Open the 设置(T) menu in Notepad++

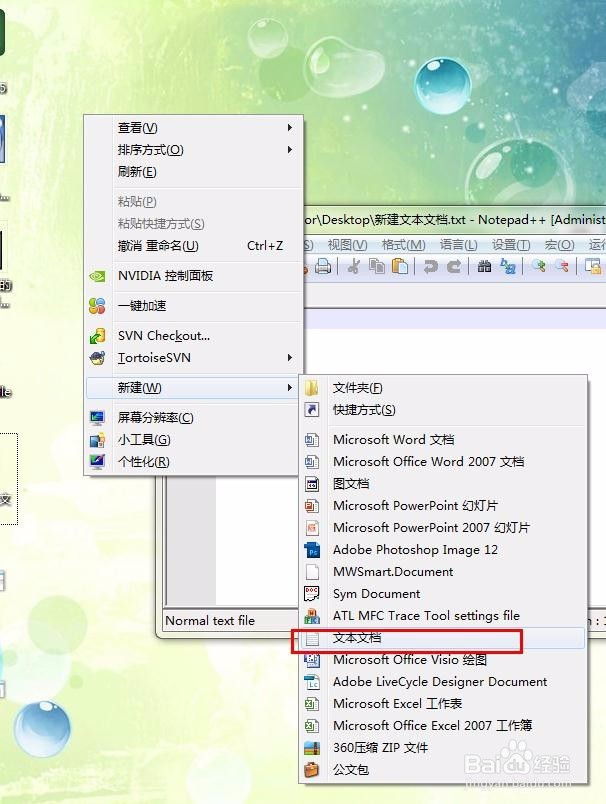pos(511,245)
